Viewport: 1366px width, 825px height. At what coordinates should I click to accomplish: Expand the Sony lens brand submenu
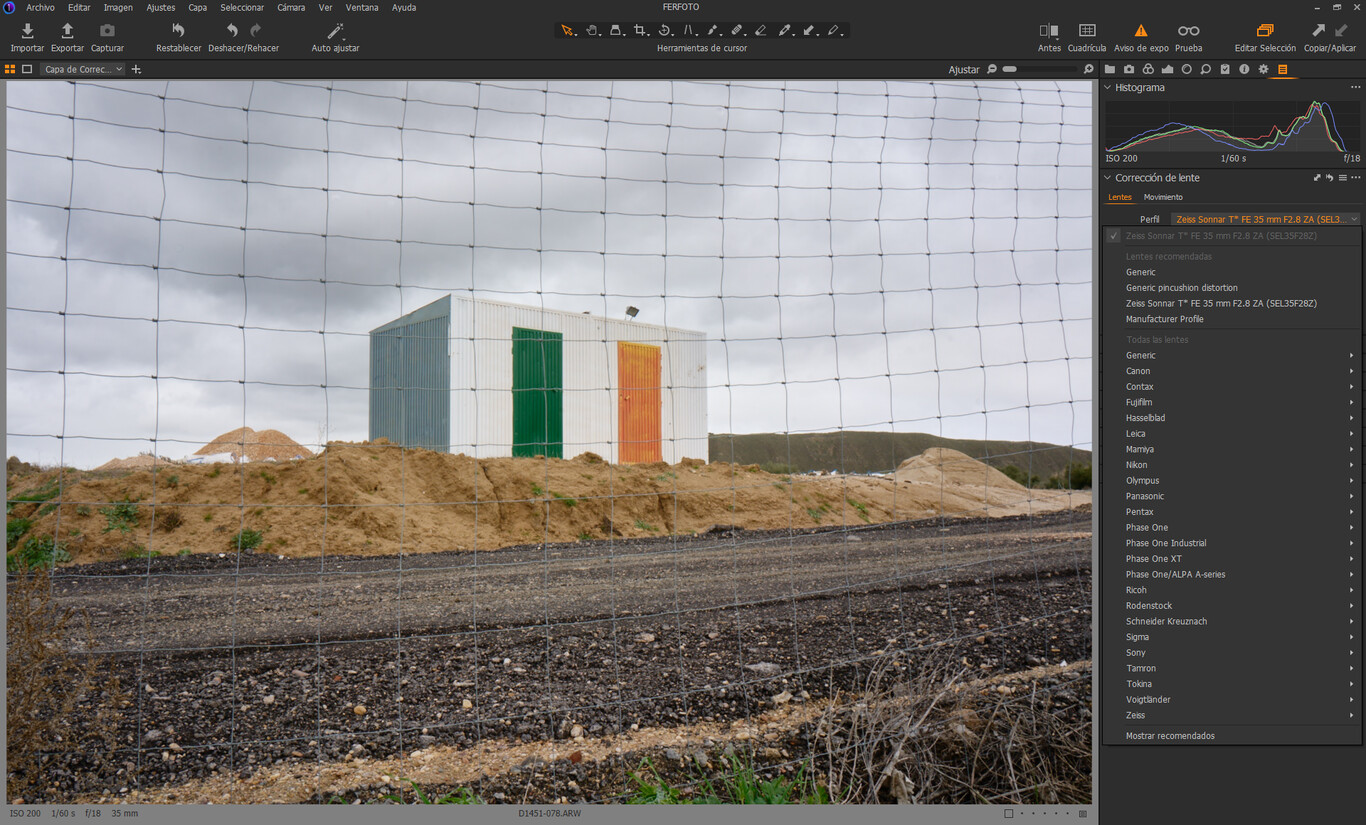pyautogui.click(x=1136, y=652)
